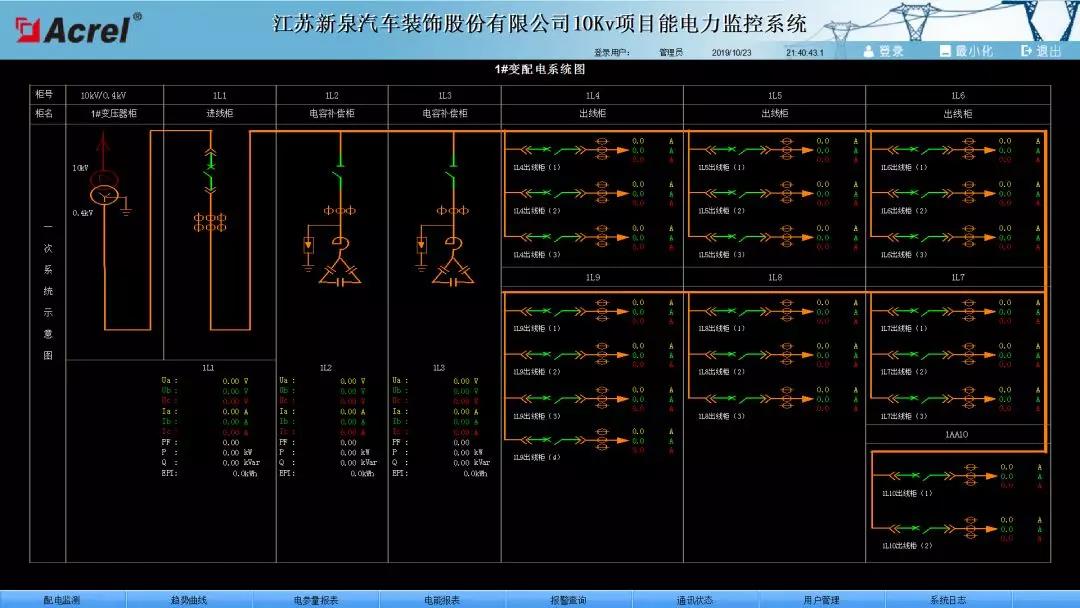The width and height of the screenshot is (1080, 608).
Task: Click the 退出 exit button
Action: (x=1041, y=51)
